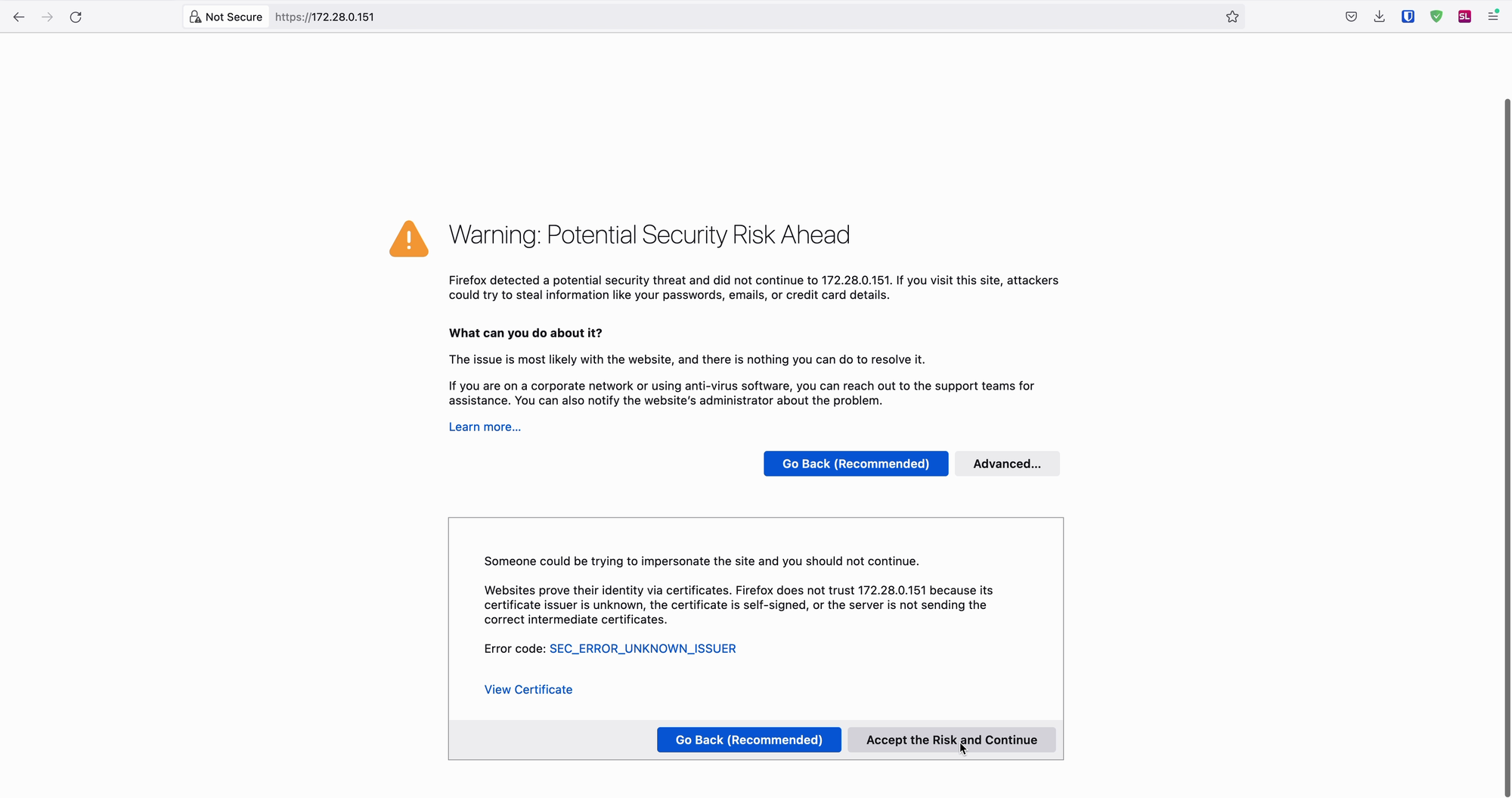Click the vertical page scrollbar
The width and height of the screenshot is (1512, 798).
(1507, 446)
